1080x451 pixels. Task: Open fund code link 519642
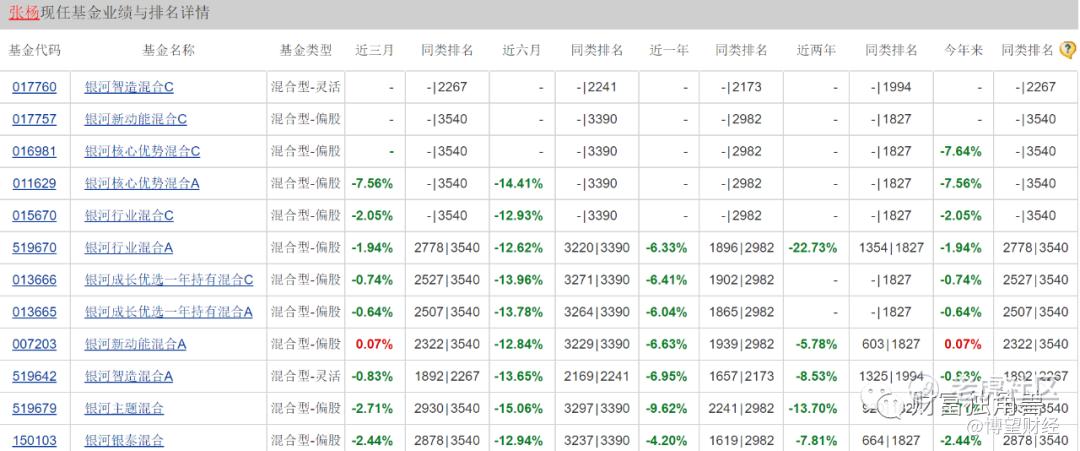(34, 376)
